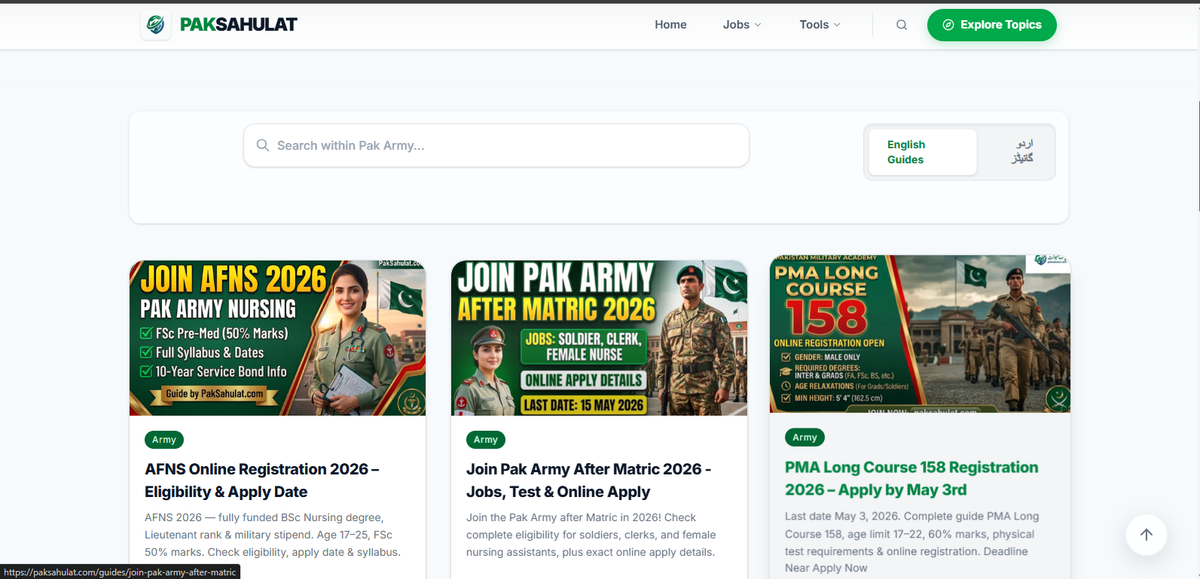Open the Join AFNS 2026 thumbnail image
This screenshot has height=579, width=1200.
[278, 338]
